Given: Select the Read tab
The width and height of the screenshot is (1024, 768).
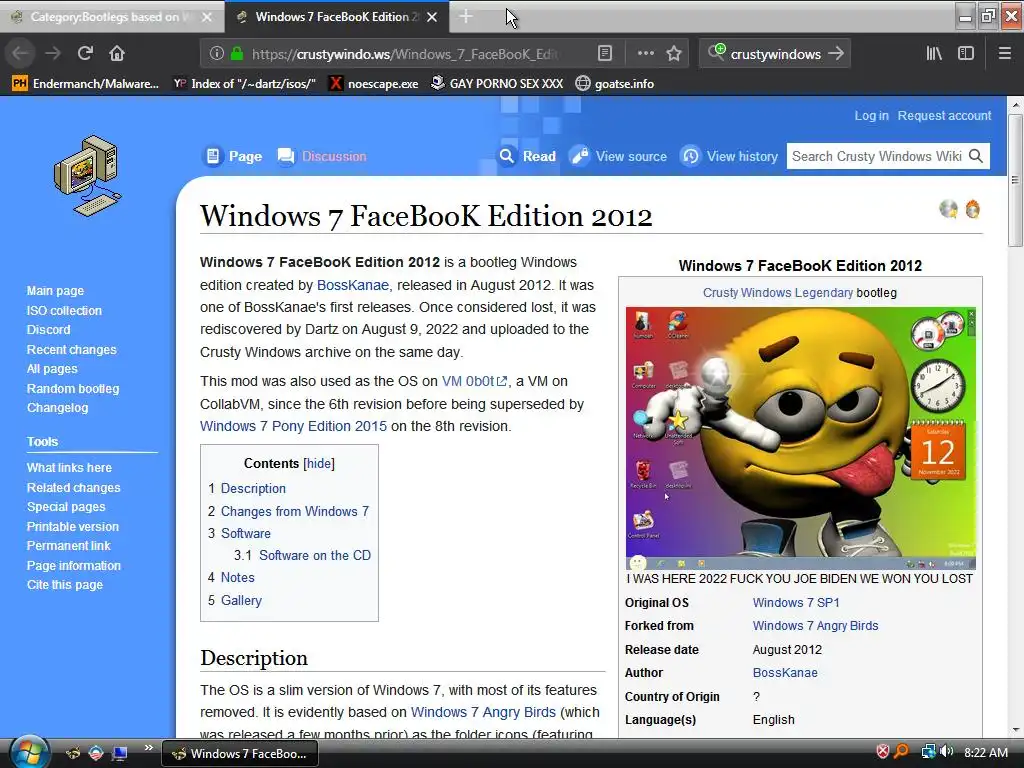Looking at the screenshot, I should pyautogui.click(x=527, y=156).
